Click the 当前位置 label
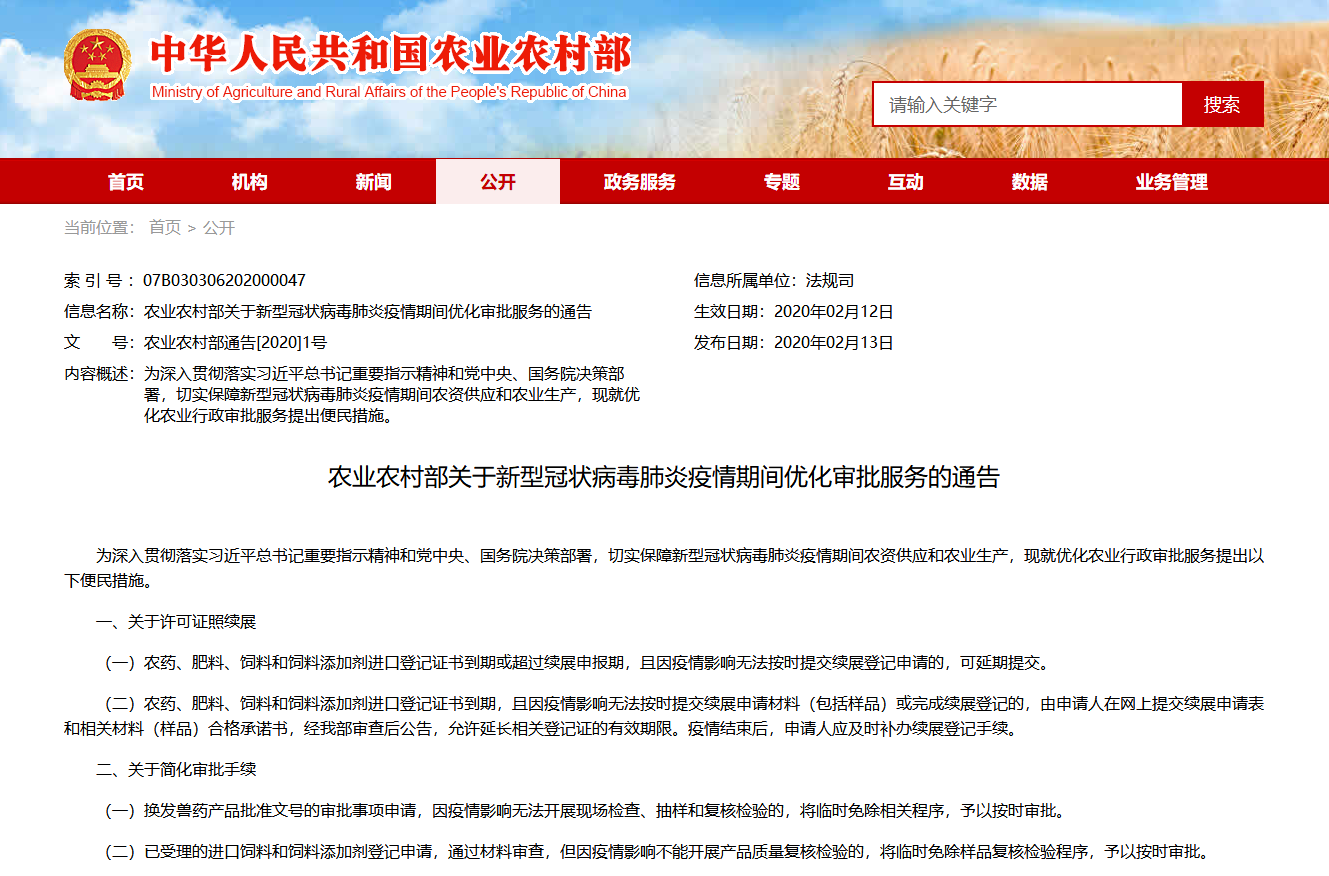 [99, 228]
